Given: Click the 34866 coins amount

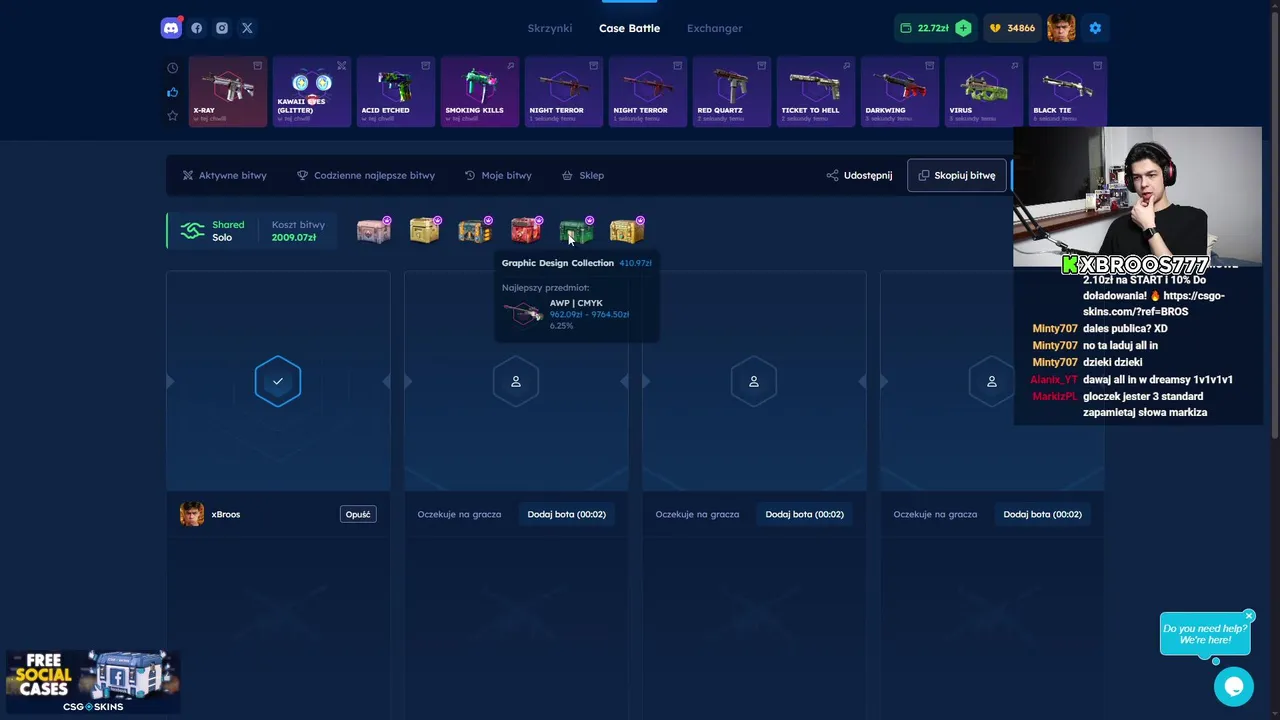Looking at the screenshot, I should pos(1021,28).
